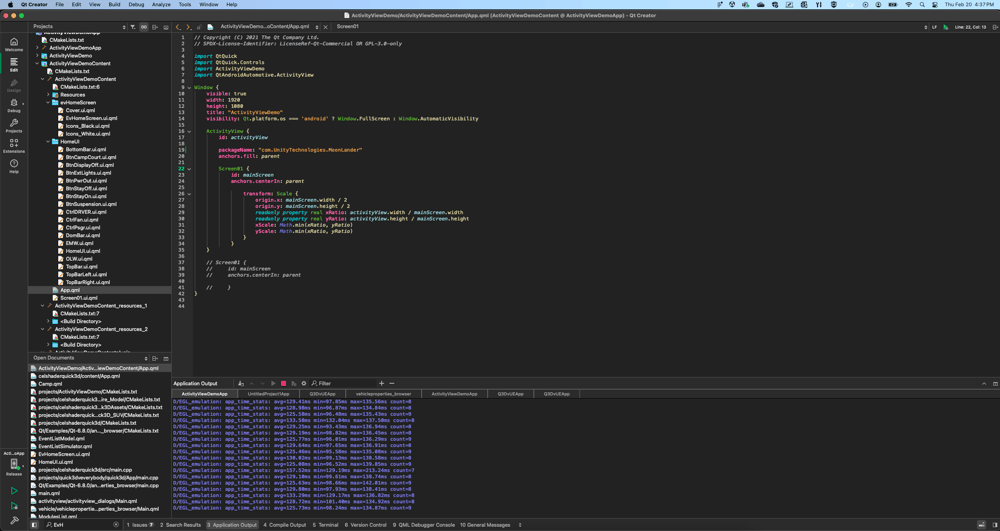Collapse the HomeUI folder
The image size is (1000, 531).
pyautogui.click(x=49, y=142)
